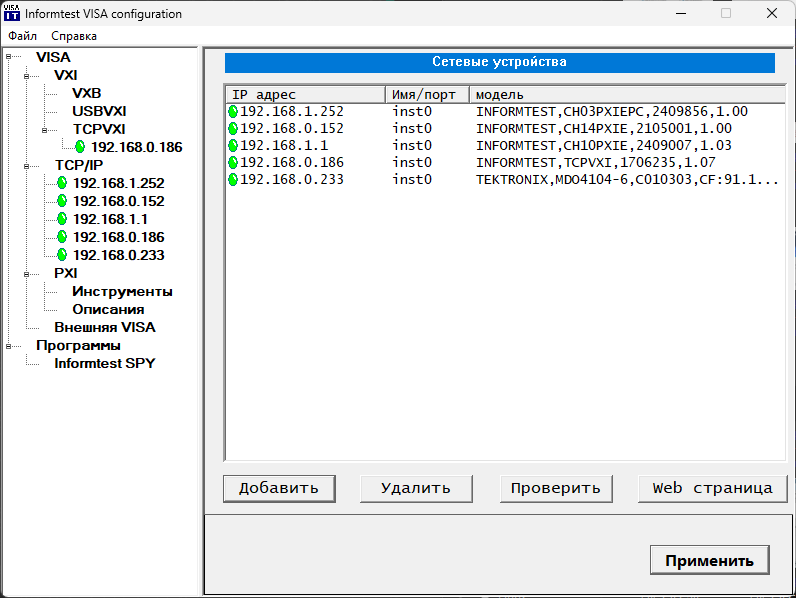Click the Добавить button
The height and width of the screenshot is (598, 796).
point(279,488)
